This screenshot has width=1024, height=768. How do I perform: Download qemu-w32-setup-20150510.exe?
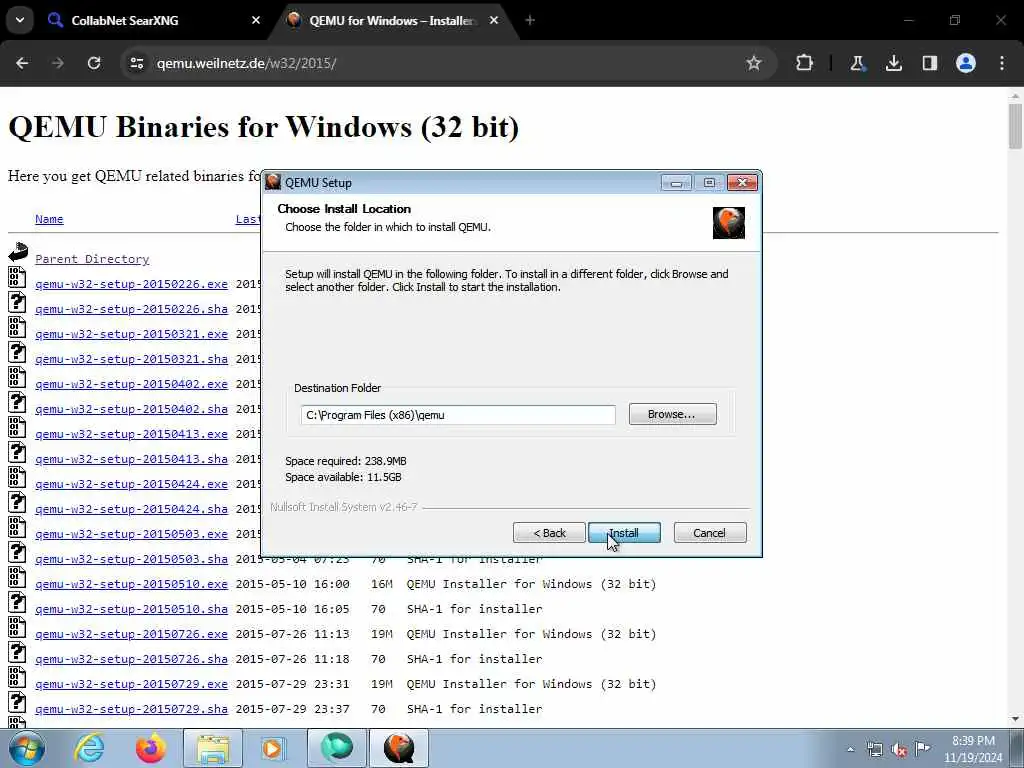coord(131,584)
